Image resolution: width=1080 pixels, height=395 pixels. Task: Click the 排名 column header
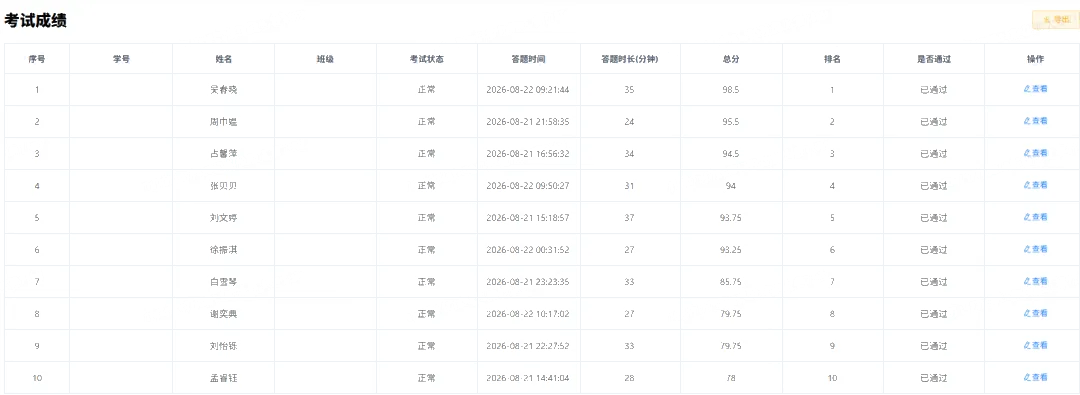coord(832,59)
